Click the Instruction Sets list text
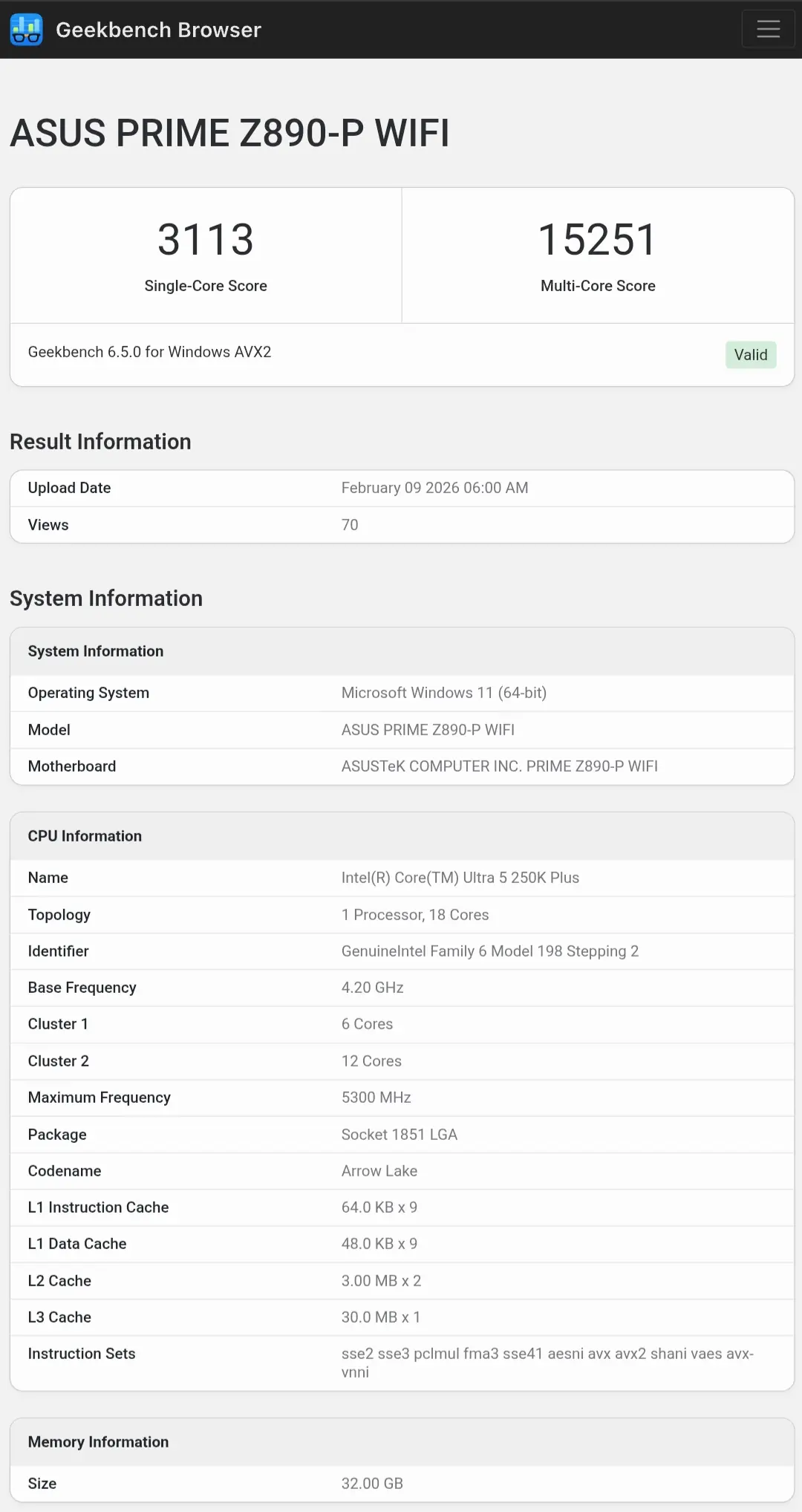 click(x=547, y=1363)
